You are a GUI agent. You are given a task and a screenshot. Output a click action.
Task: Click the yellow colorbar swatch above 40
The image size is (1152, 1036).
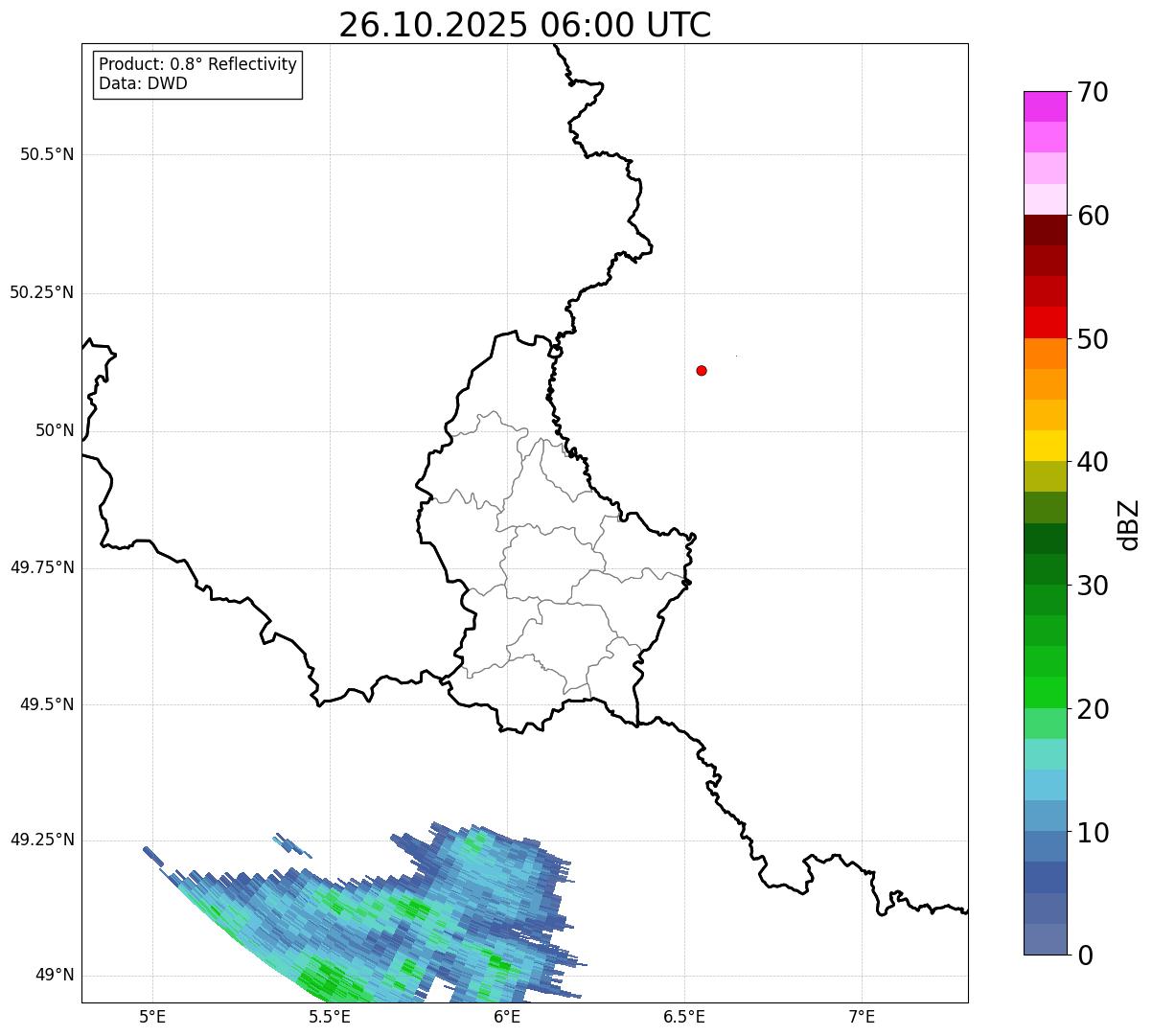(1045, 446)
